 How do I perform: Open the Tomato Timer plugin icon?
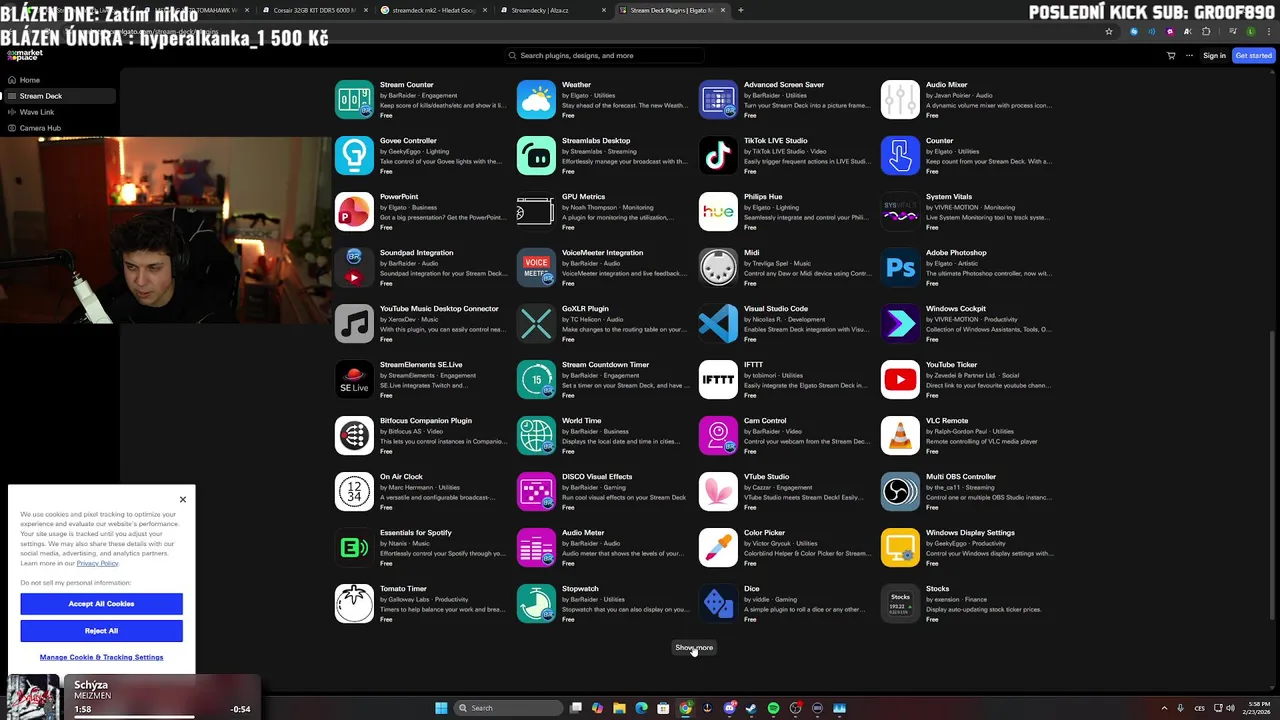click(x=354, y=603)
